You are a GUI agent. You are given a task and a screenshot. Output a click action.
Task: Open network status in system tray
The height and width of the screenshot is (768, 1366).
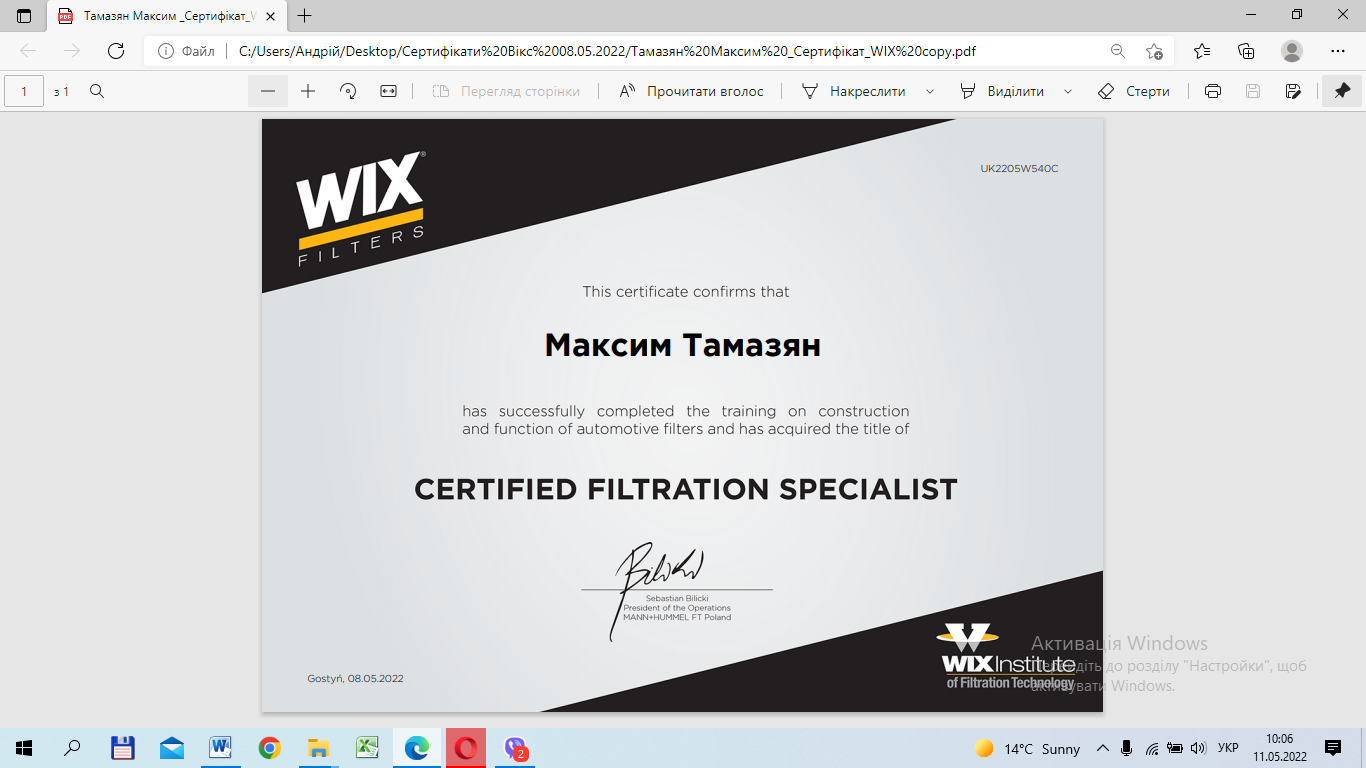(x=1152, y=748)
